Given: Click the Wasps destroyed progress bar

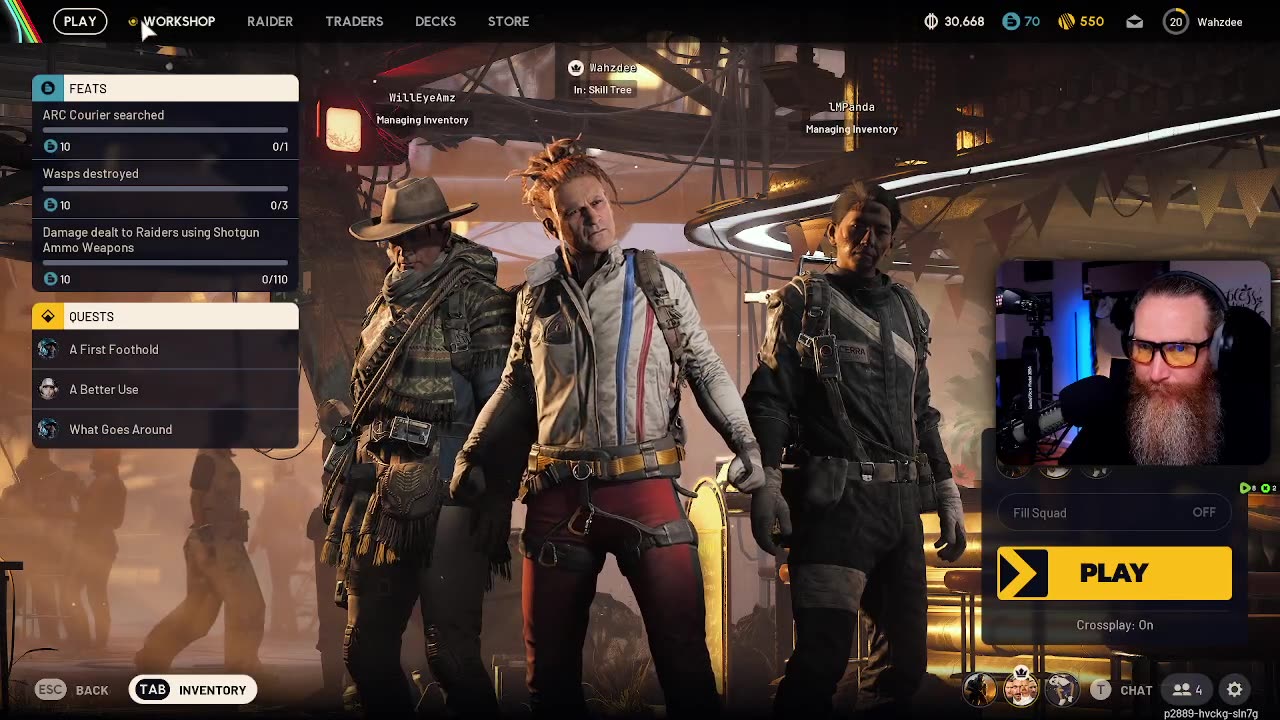Looking at the screenshot, I should 165,188.
